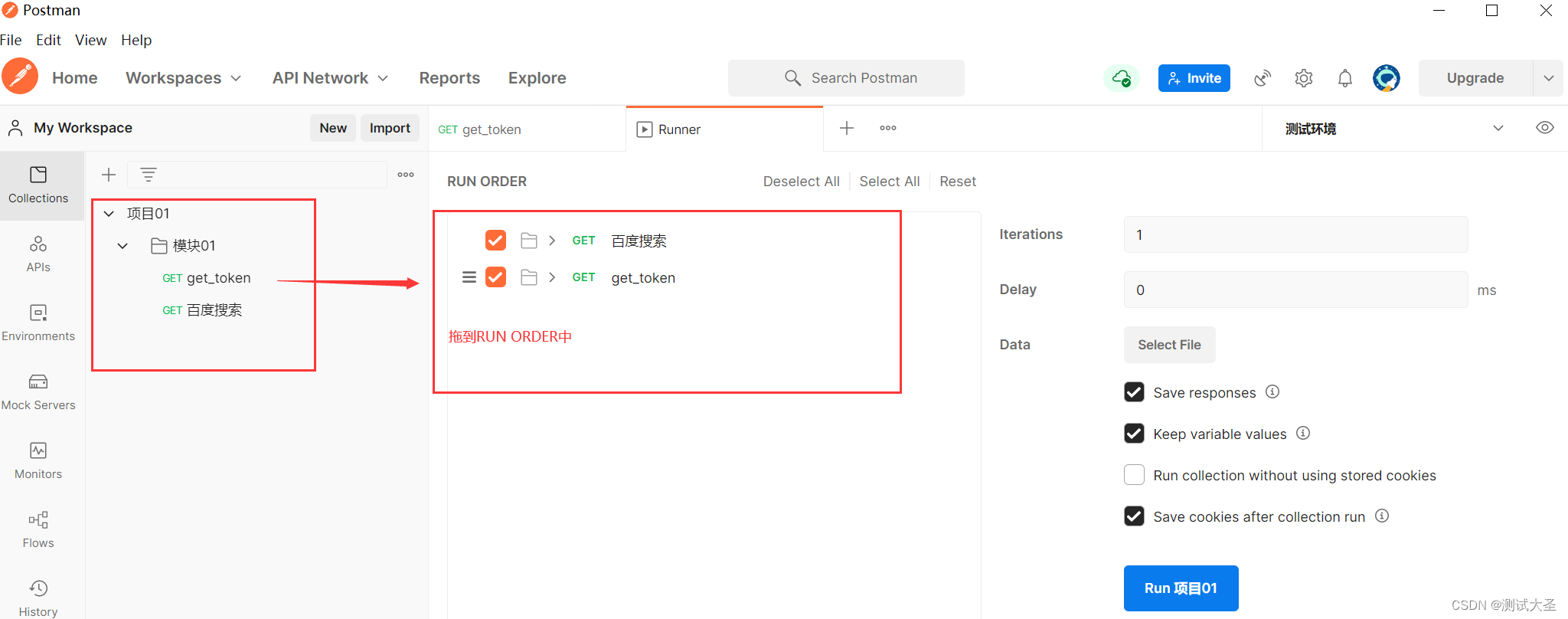Click the Postman logo icon near Home
The width and height of the screenshot is (1568, 619).
[x=20, y=77]
